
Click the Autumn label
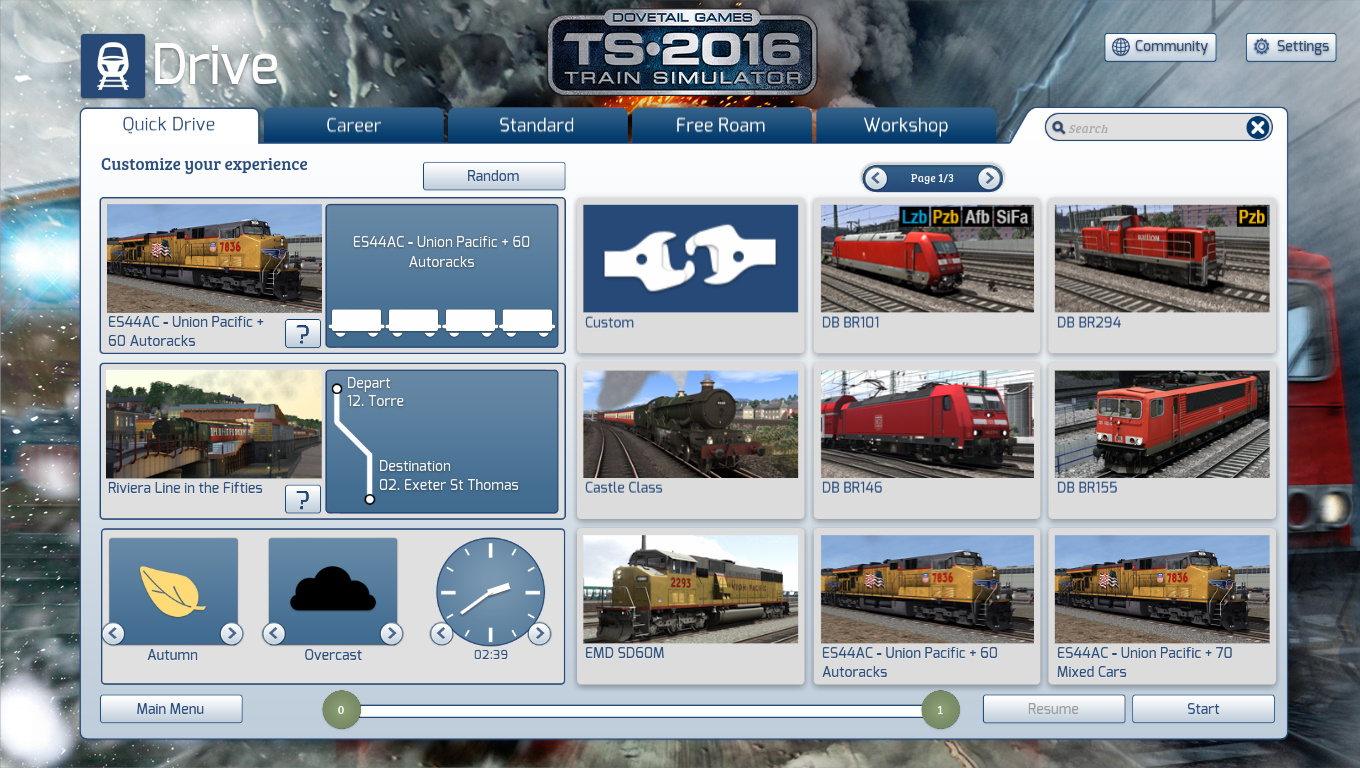[x=173, y=655]
